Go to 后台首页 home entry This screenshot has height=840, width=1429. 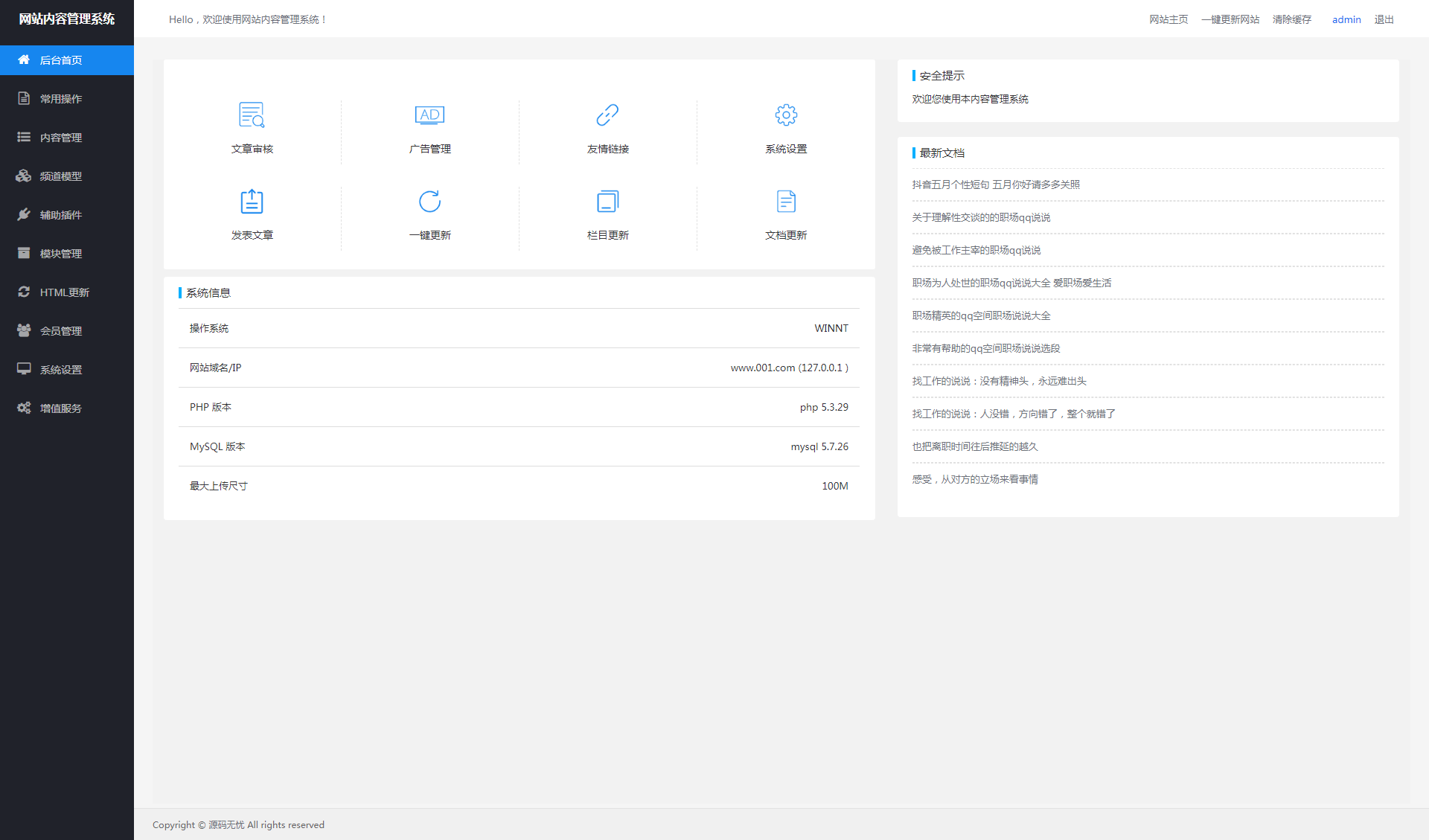[61, 60]
